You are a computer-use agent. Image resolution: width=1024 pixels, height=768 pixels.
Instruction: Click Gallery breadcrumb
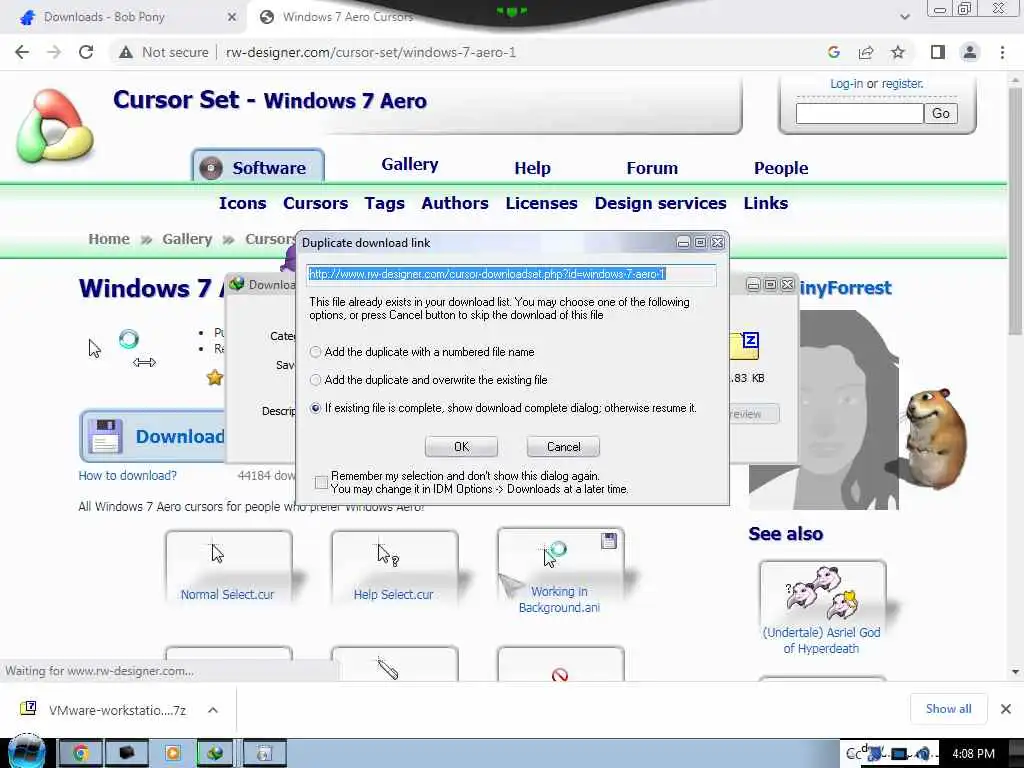click(187, 239)
